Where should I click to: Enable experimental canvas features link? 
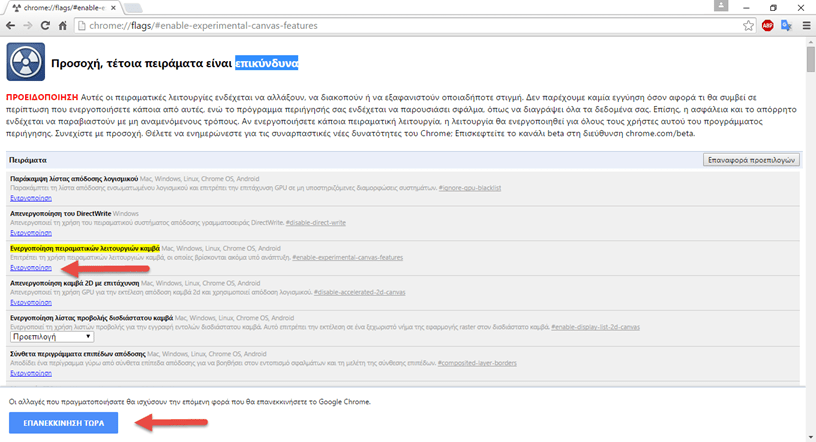click(31, 268)
